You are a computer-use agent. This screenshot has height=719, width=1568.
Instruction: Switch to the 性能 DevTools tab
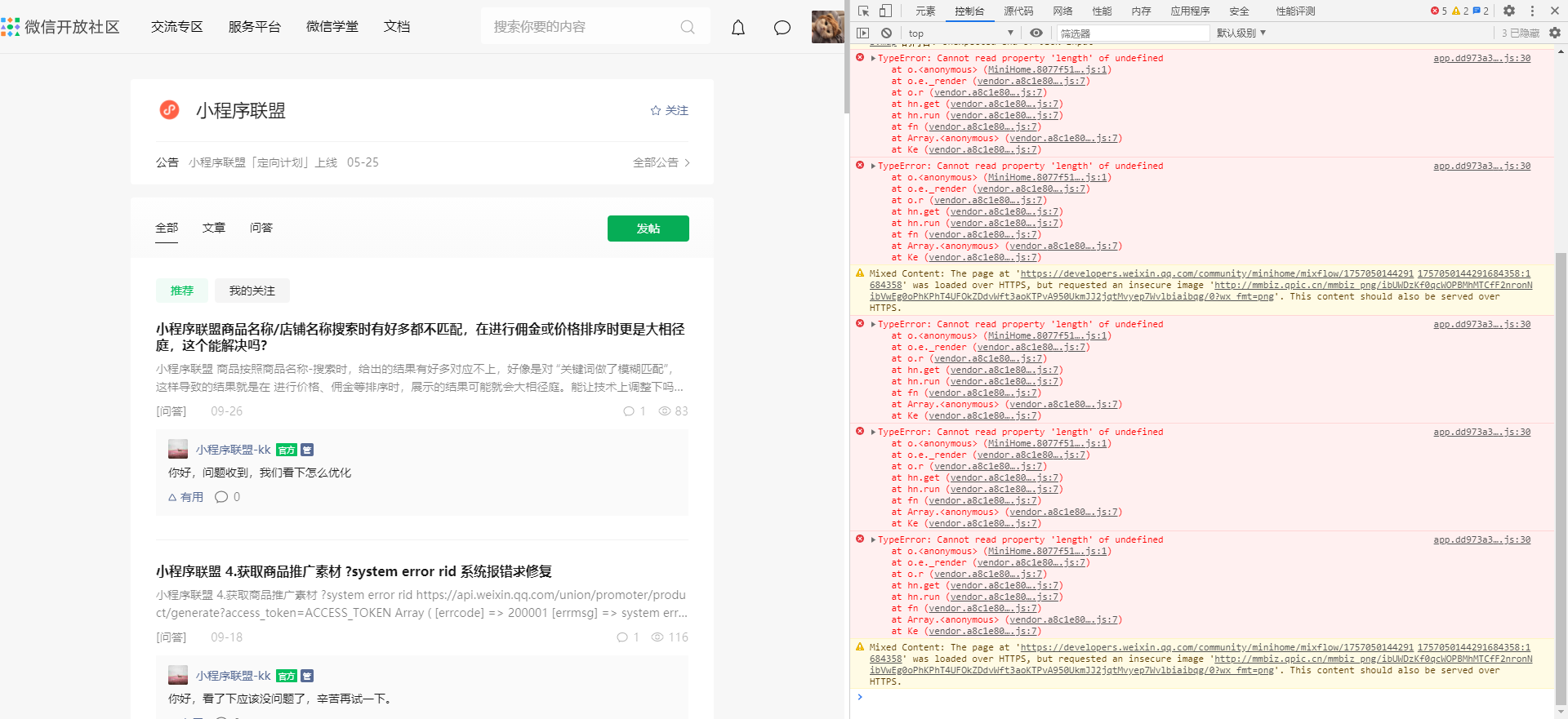[1102, 11]
